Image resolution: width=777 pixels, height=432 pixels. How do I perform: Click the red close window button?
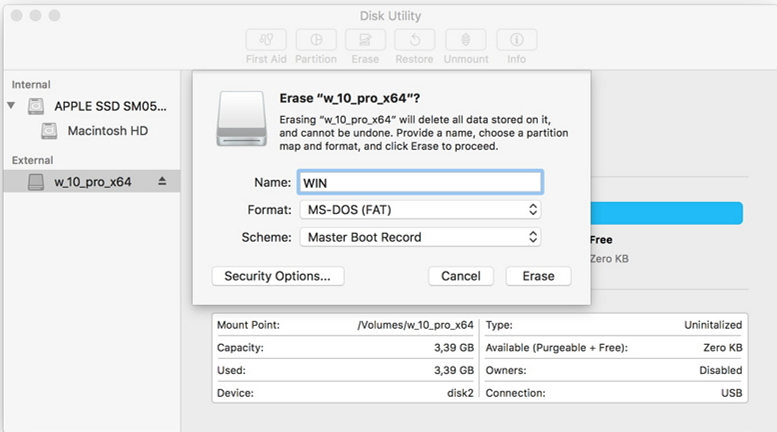click(16, 15)
